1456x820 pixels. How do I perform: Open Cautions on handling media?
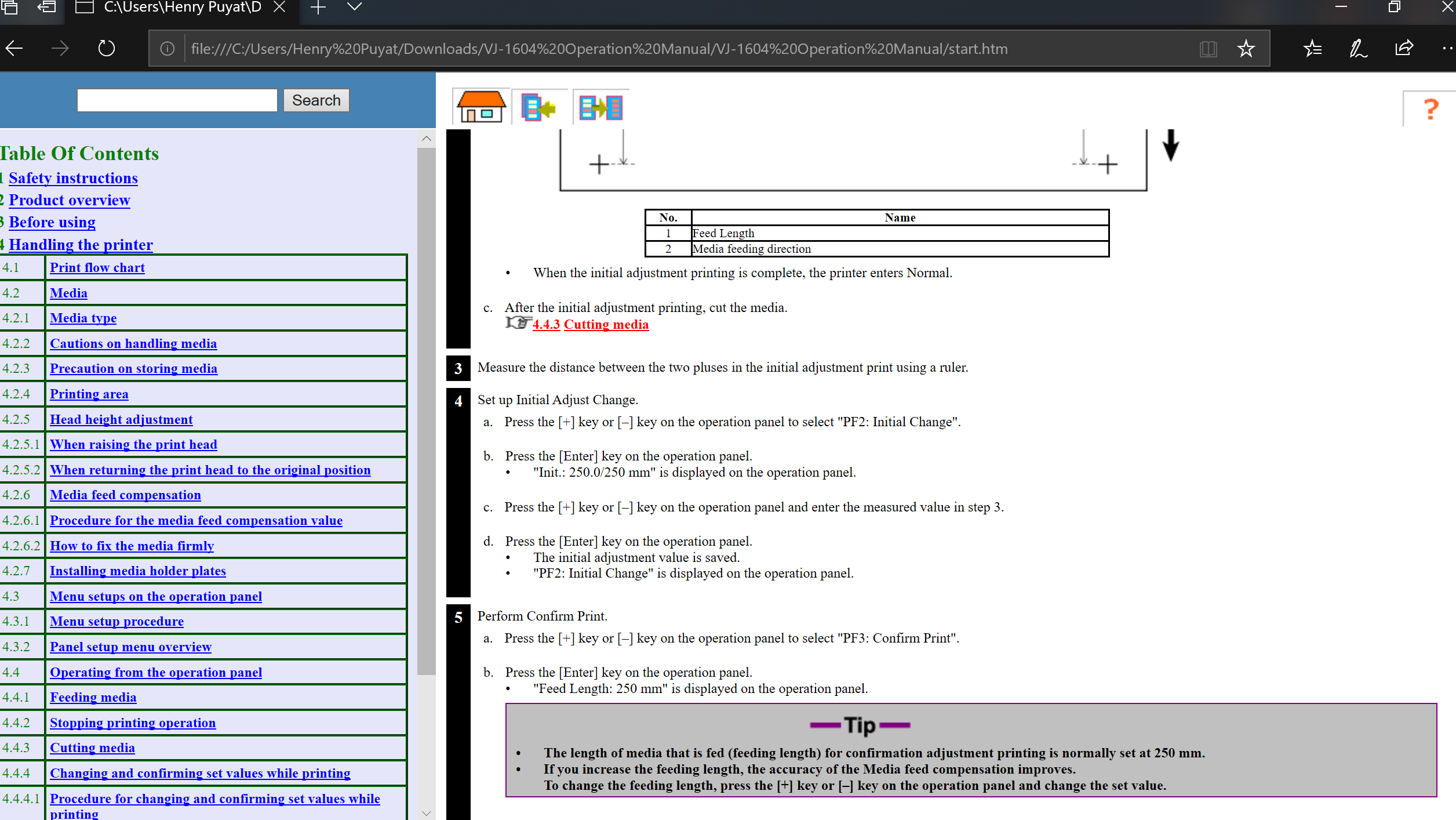point(133,344)
